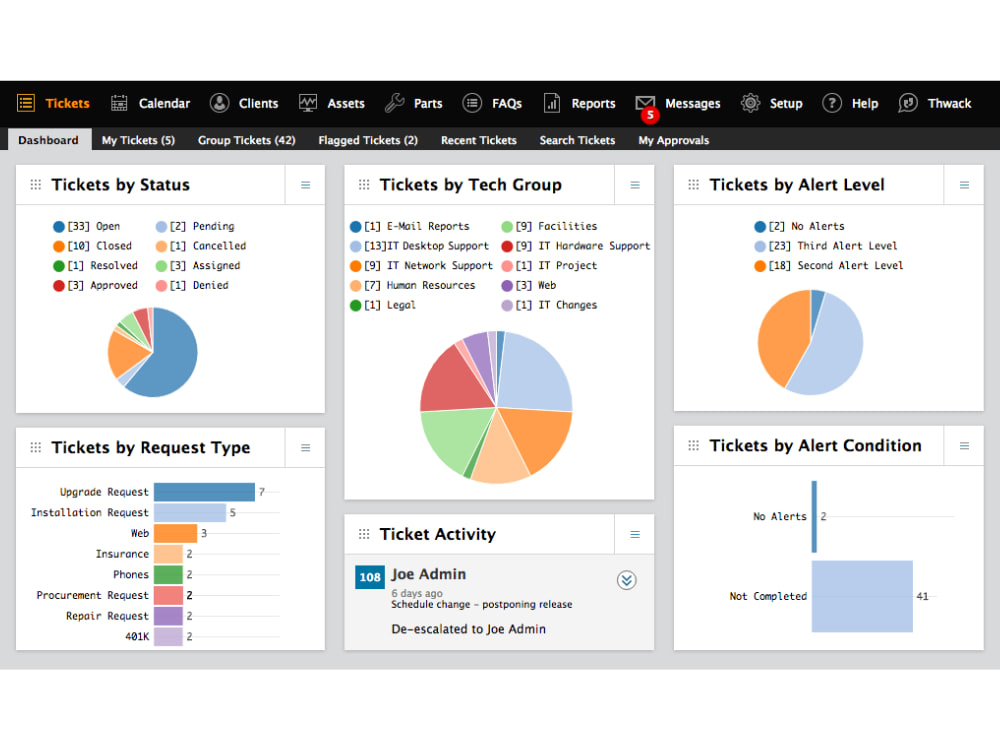1000x750 pixels.
Task: Grab the Tickets by Status drag handle
Action: (x=36, y=184)
